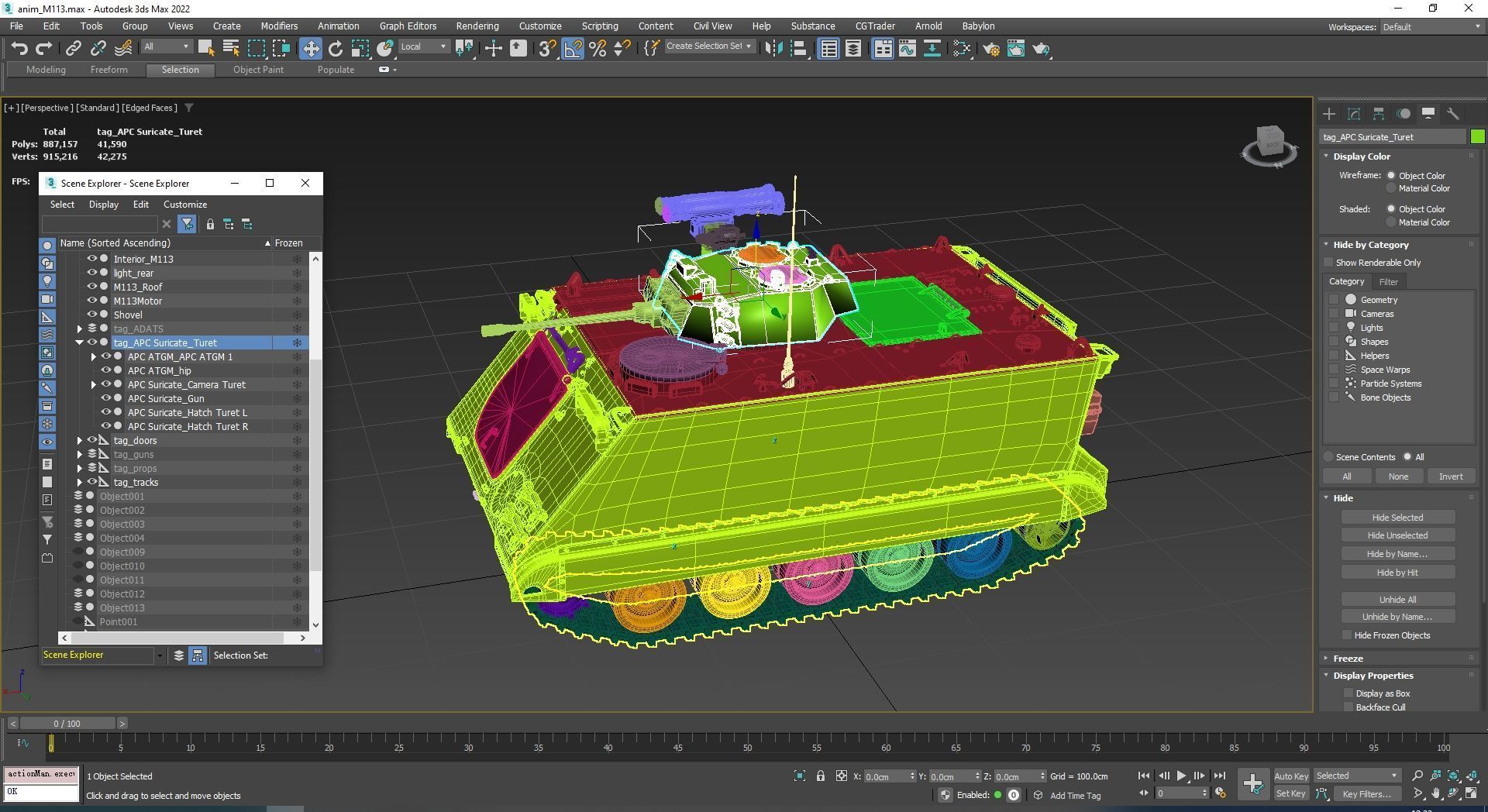Click the Redo arrow in main toolbar
The height and width of the screenshot is (812, 1488).
44,49
